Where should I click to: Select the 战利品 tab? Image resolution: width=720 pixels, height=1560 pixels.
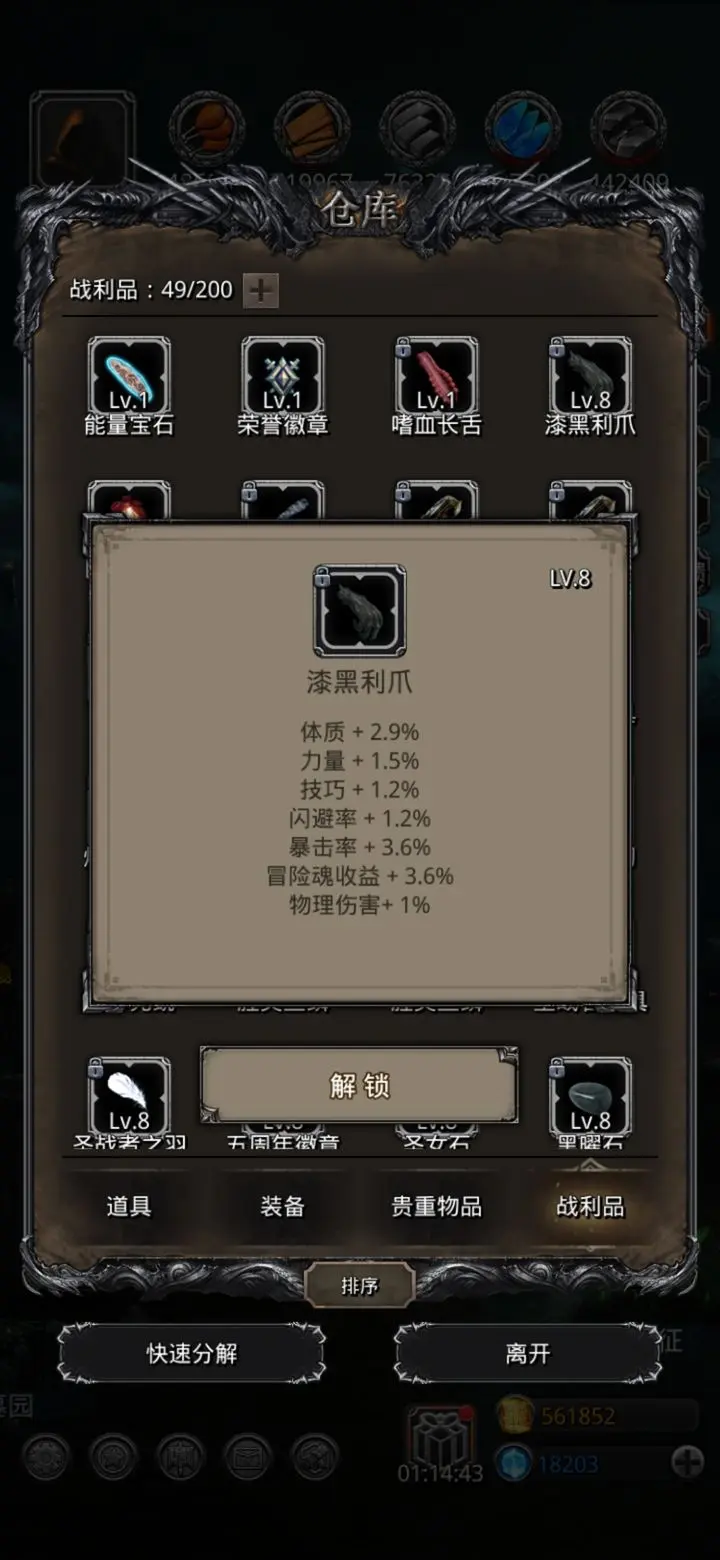tap(590, 1206)
